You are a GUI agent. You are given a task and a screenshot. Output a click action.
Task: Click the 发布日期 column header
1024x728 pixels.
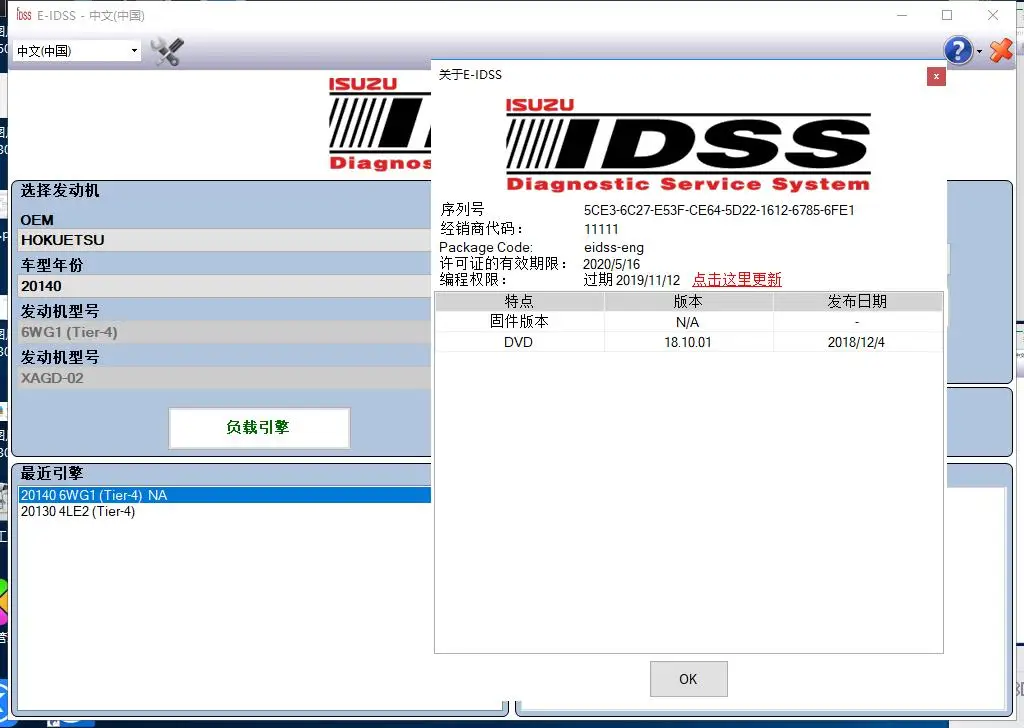(857, 301)
